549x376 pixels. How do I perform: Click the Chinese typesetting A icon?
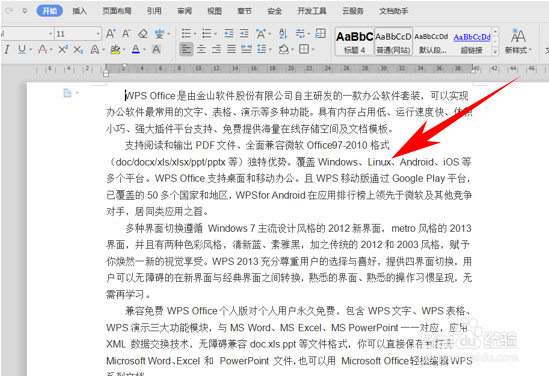click(261, 34)
